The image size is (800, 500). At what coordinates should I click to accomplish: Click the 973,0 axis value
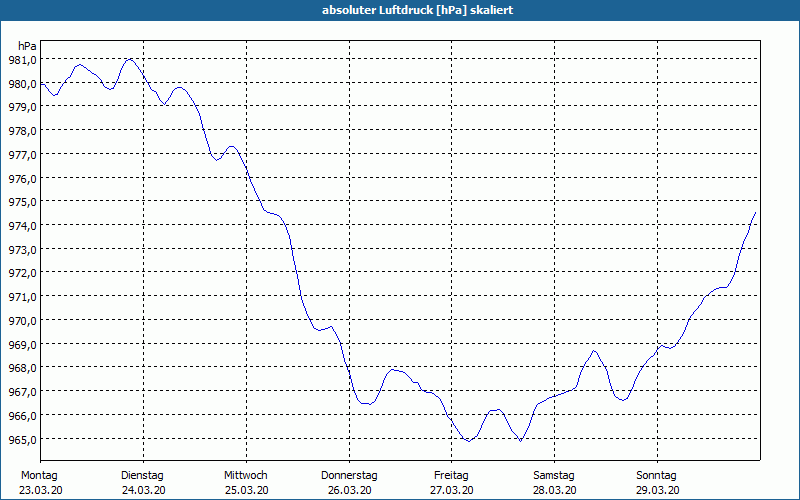pos(22,249)
